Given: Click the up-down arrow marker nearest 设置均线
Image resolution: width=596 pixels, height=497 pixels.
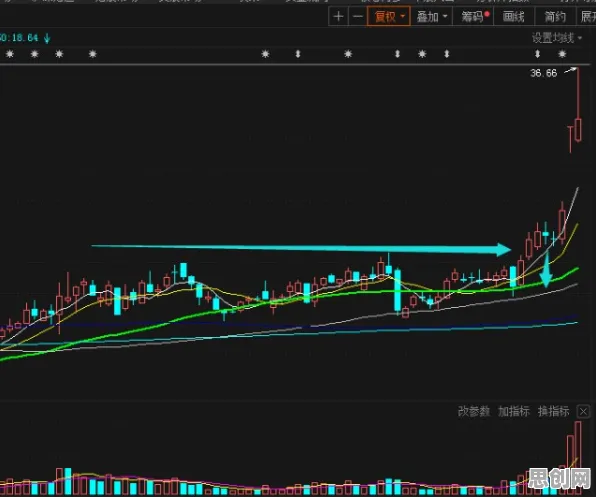Looking at the screenshot, I should click(537, 54).
